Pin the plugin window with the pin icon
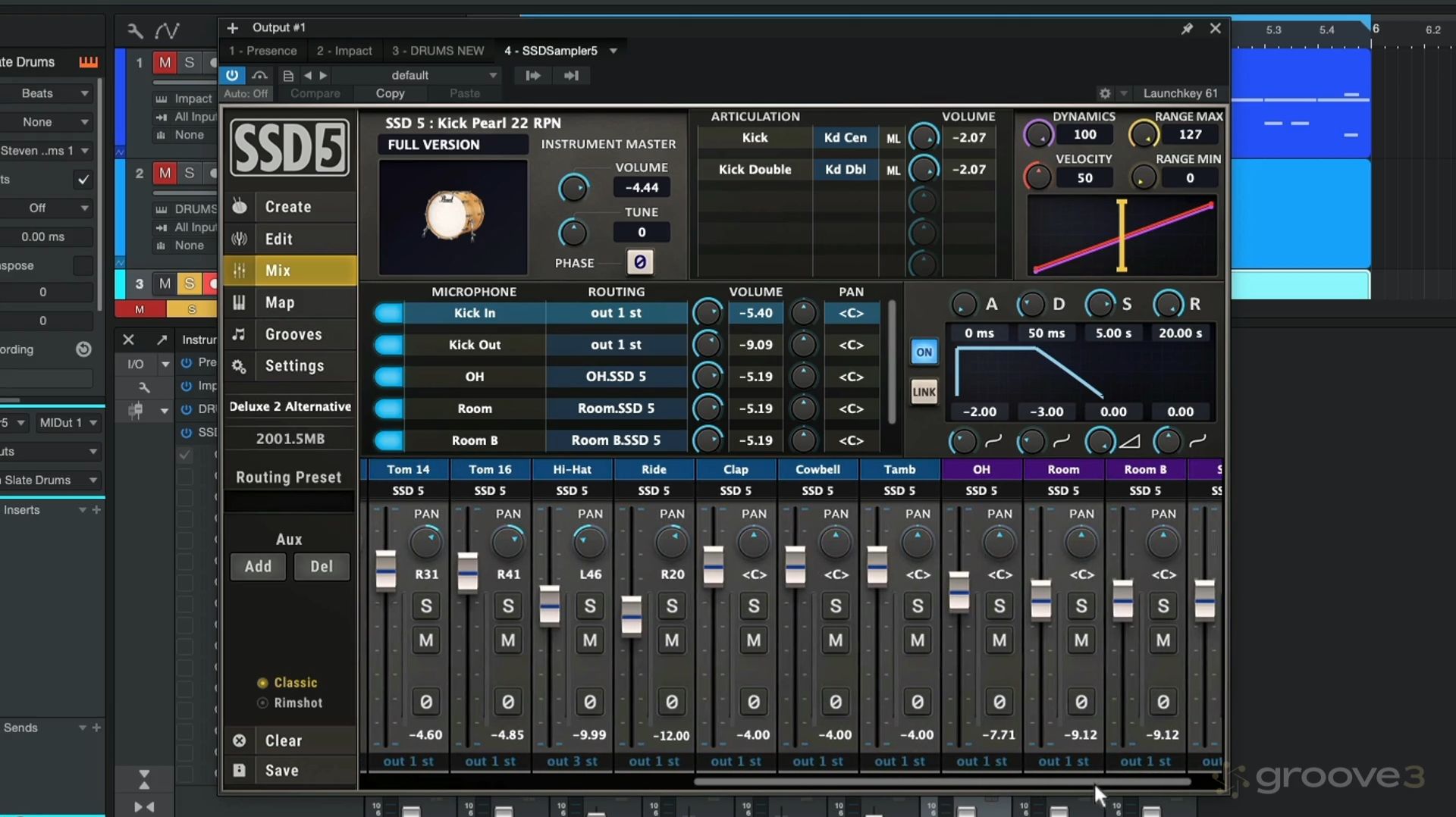Screen dimensions: 1456x817 tap(1187, 28)
